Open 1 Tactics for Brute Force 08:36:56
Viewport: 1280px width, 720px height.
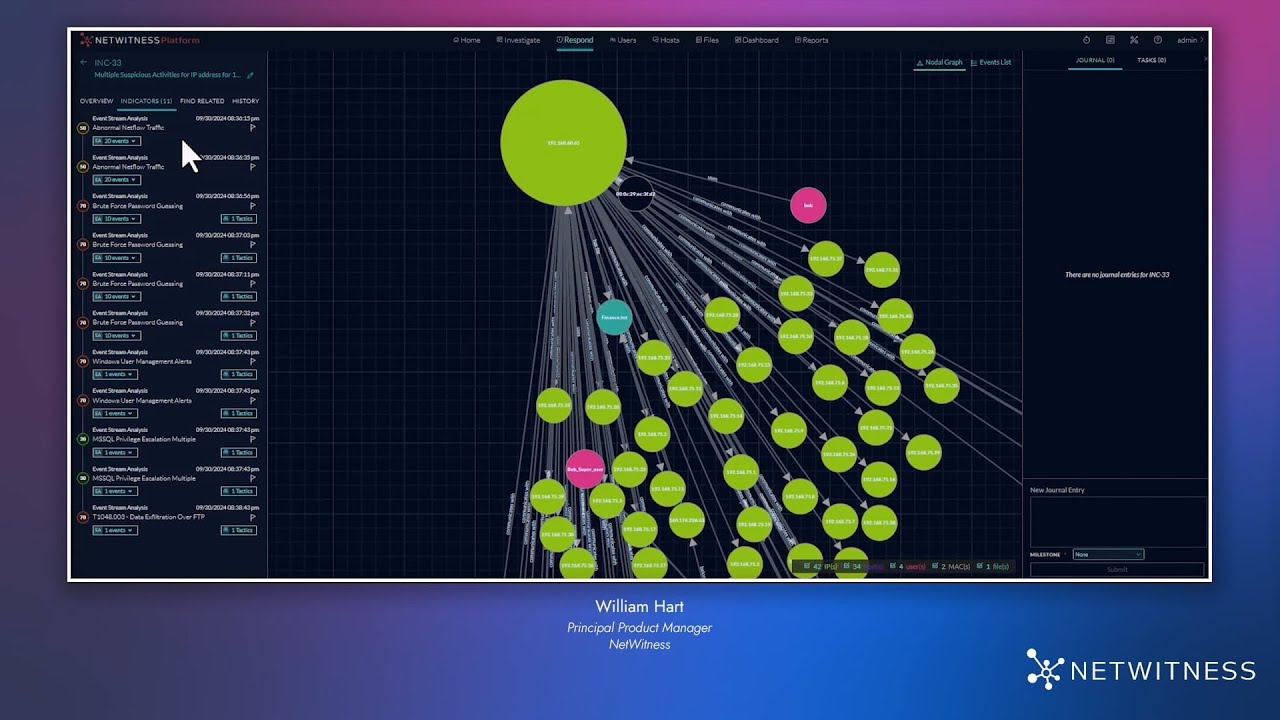click(x=239, y=219)
